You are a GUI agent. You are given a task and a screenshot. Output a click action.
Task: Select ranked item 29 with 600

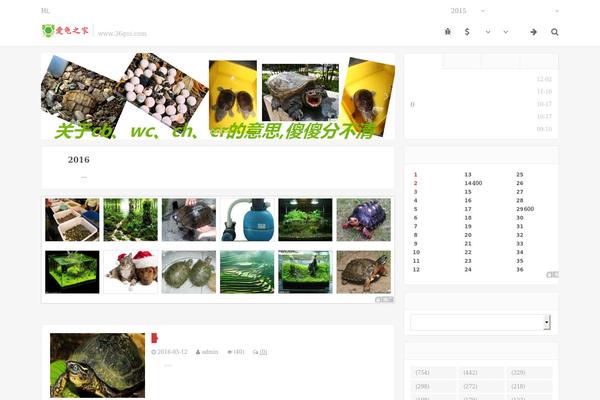click(525, 209)
